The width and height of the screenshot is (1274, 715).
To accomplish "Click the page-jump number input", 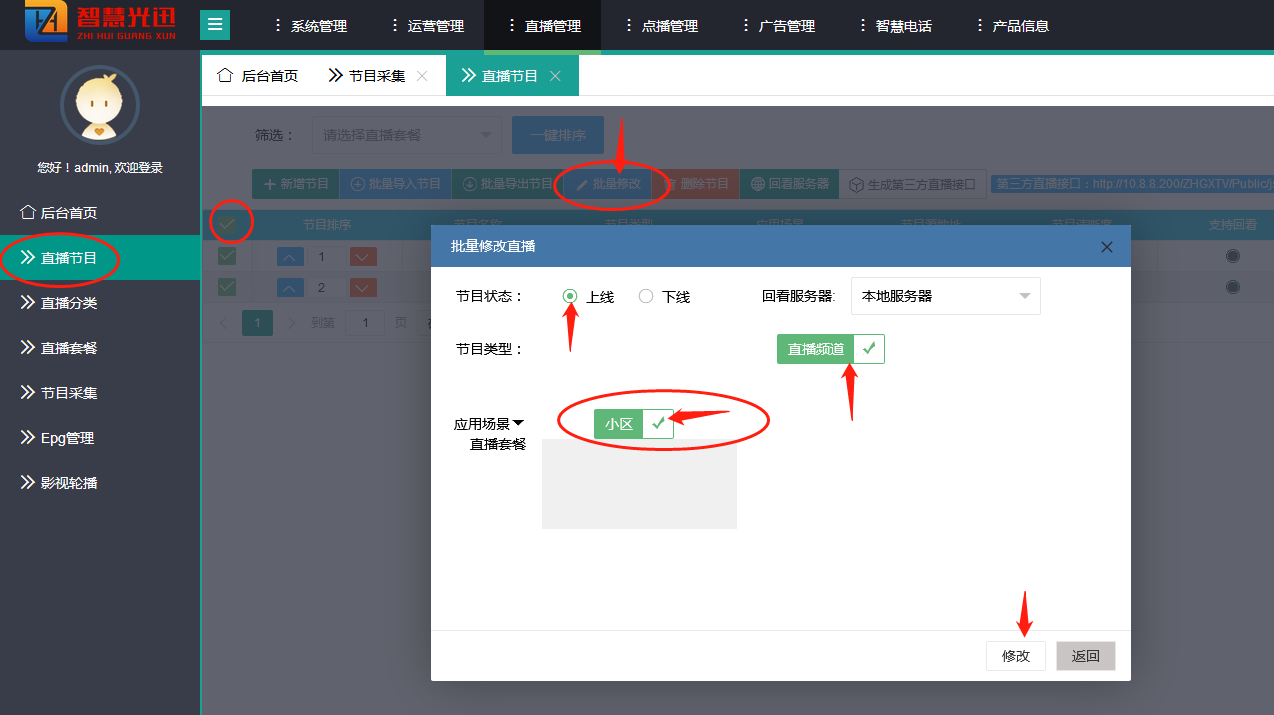I will tap(366, 322).
